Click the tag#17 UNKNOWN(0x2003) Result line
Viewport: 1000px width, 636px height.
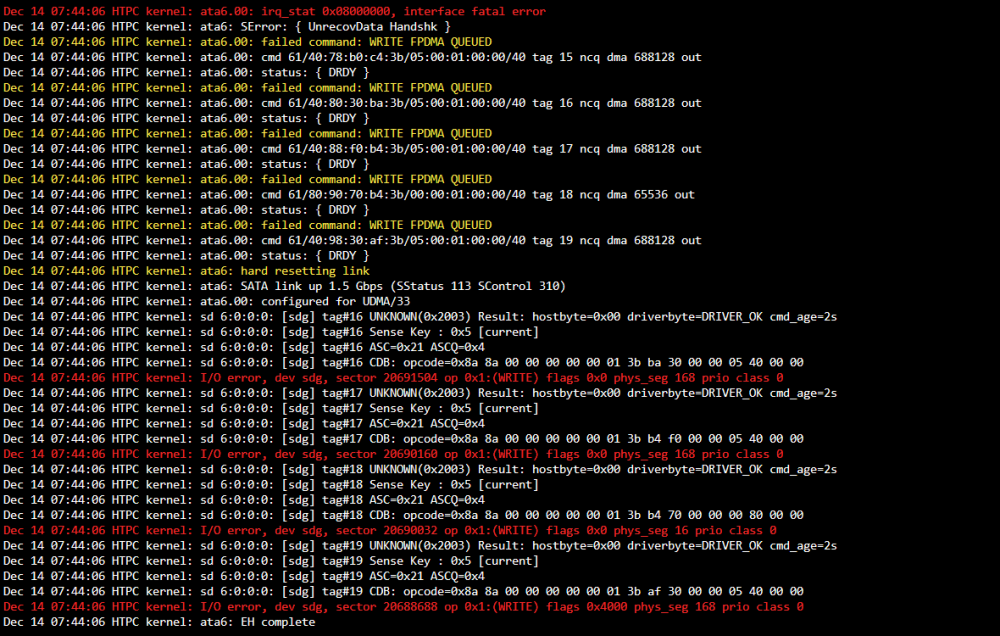click(420, 393)
